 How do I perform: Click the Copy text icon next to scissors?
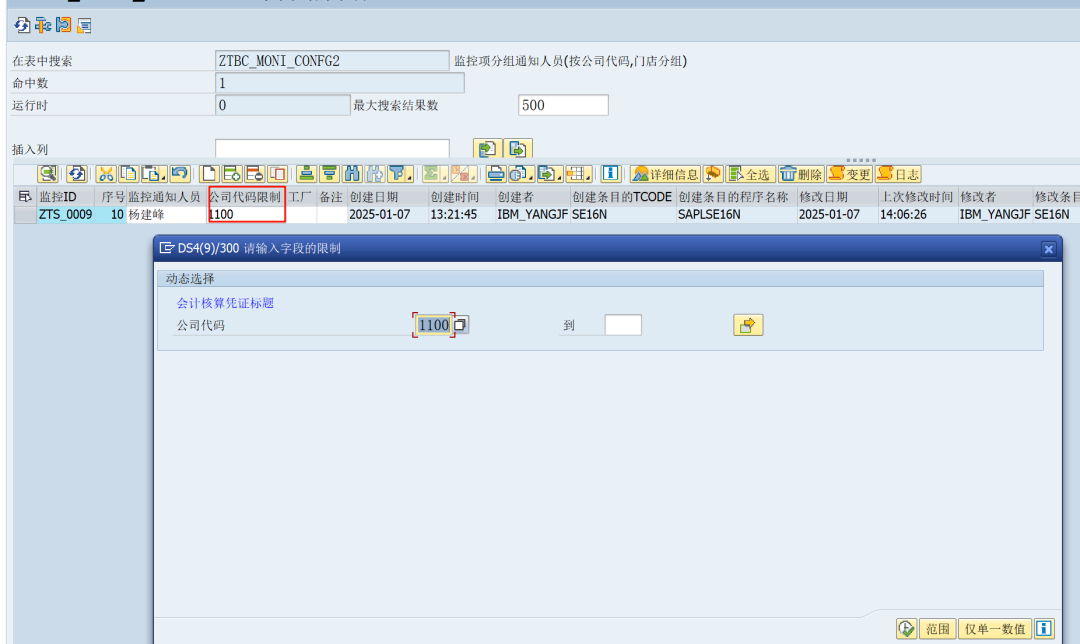click(x=128, y=174)
